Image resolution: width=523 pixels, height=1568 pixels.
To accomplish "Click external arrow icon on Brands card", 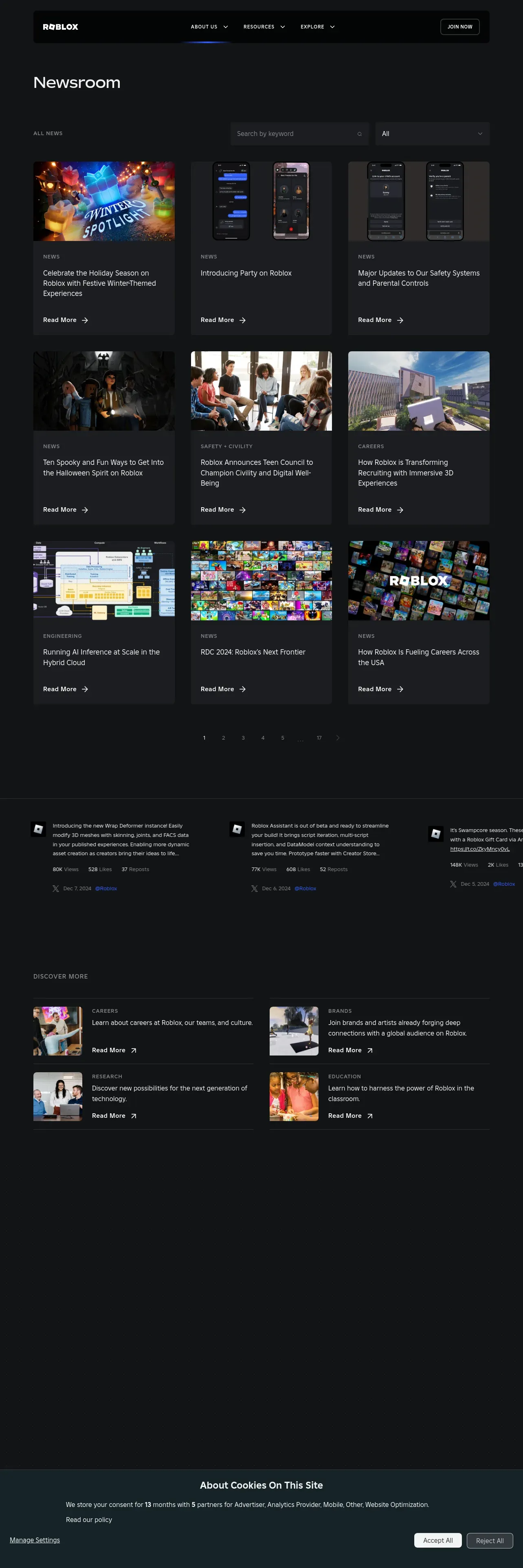I will tap(369, 1051).
